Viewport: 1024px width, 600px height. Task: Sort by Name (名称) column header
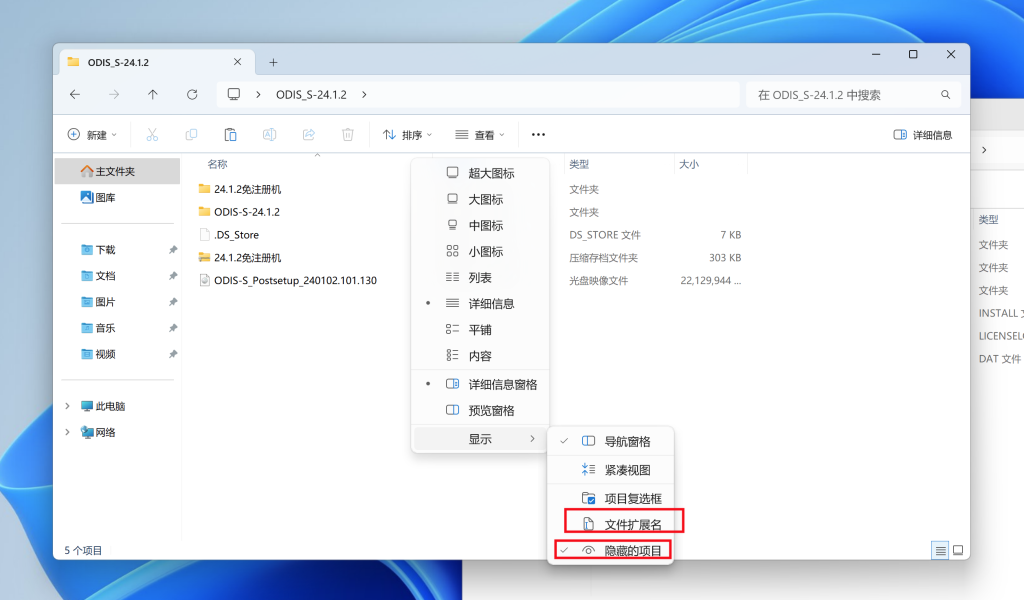click(217, 164)
